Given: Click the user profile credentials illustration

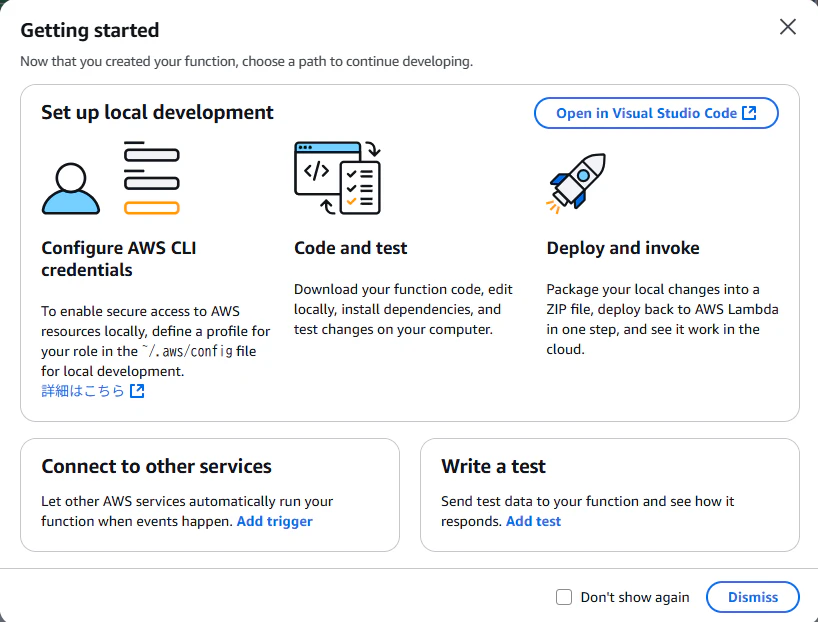Looking at the screenshot, I should click(x=111, y=178).
